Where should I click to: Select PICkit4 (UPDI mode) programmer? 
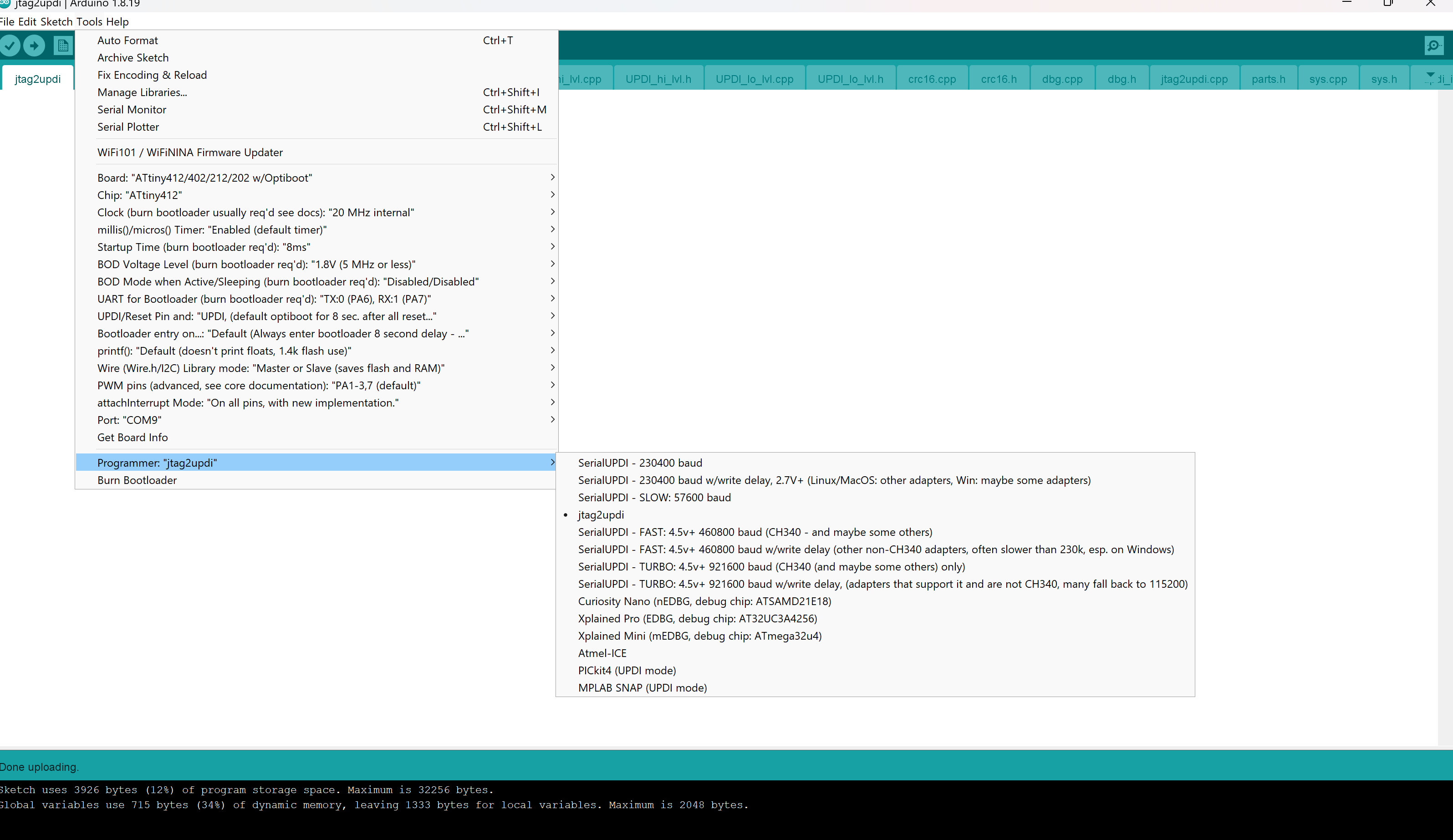click(x=627, y=670)
